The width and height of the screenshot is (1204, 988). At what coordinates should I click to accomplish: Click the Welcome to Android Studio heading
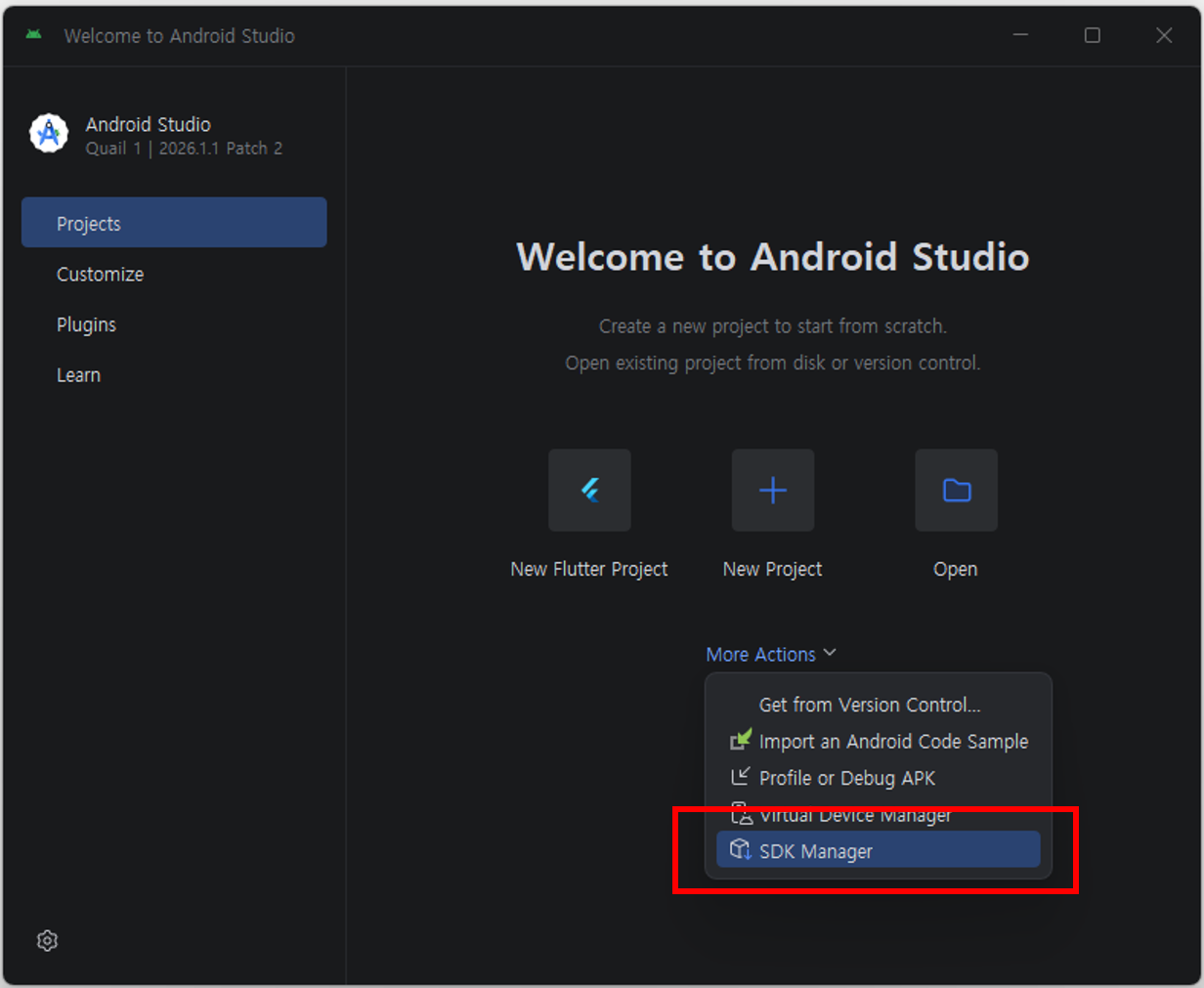(773, 256)
